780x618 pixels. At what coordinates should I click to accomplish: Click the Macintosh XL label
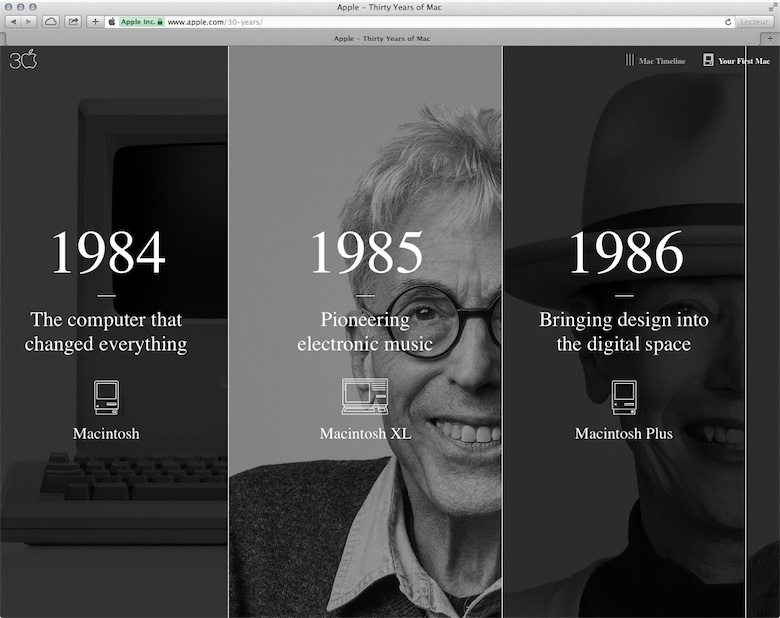pyautogui.click(x=365, y=434)
